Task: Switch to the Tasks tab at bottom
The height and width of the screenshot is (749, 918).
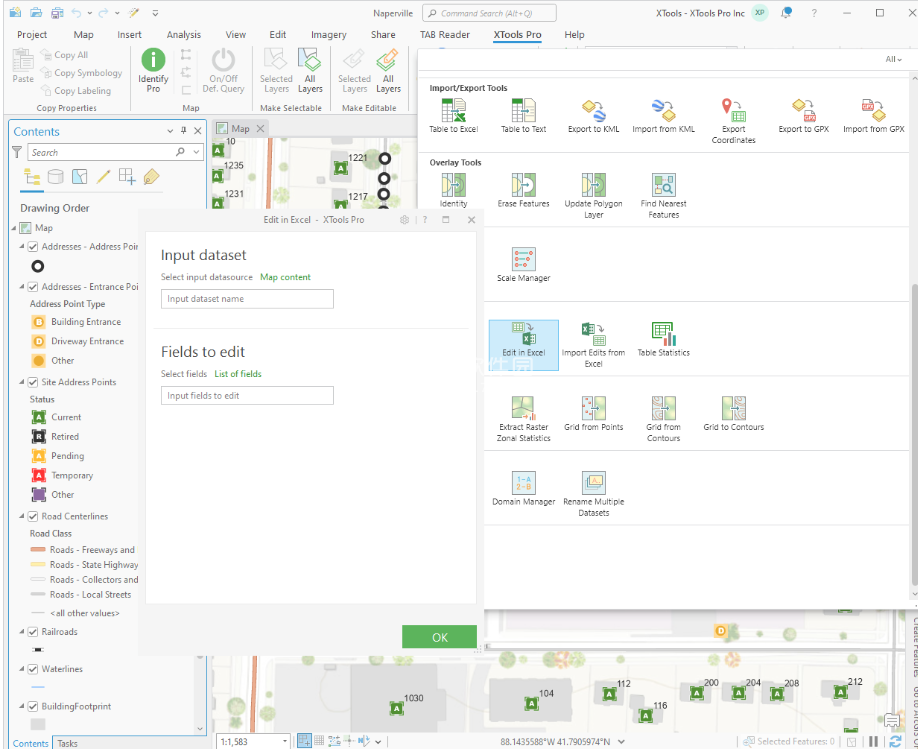Action: pyautogui.click(x=67, y=743)
